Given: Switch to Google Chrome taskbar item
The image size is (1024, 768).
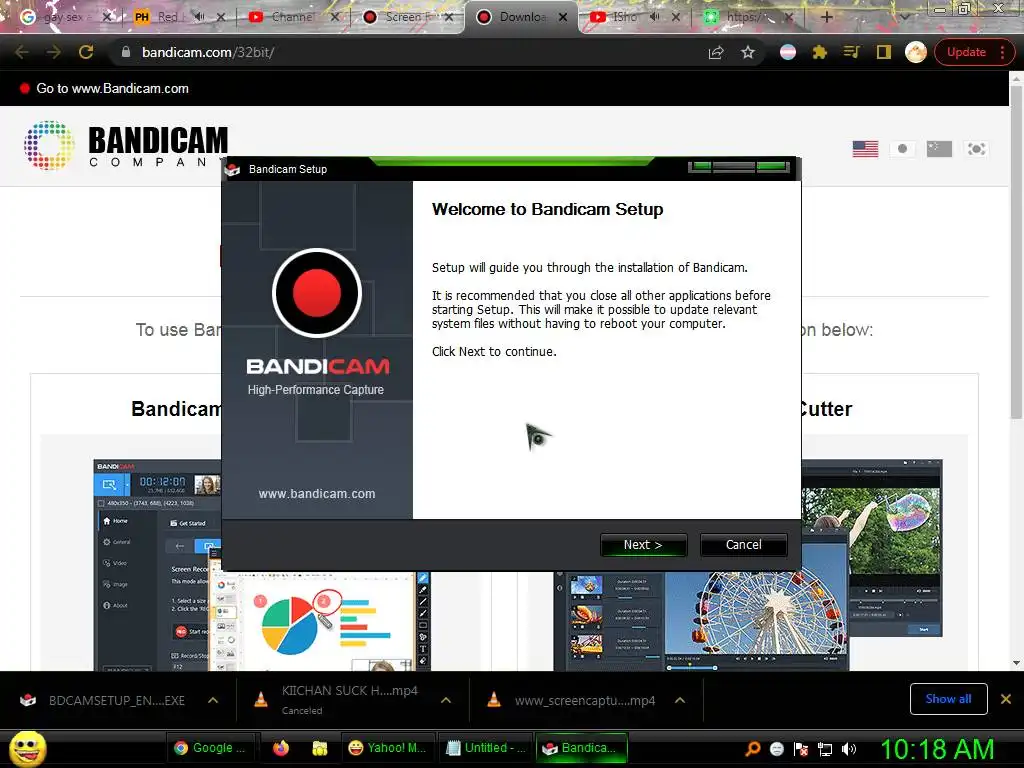Looking at the screenshot, I should [212, 748].
